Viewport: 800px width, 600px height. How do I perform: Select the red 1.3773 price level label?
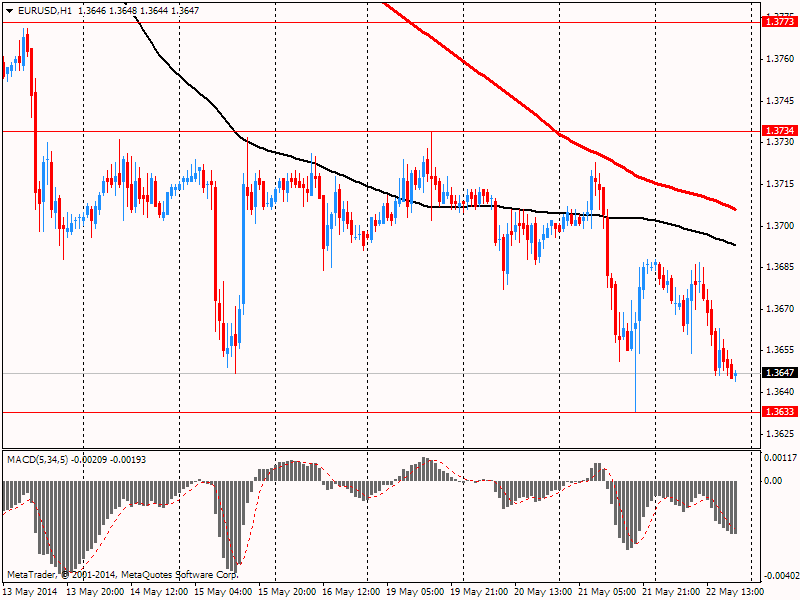coord(780,21)
